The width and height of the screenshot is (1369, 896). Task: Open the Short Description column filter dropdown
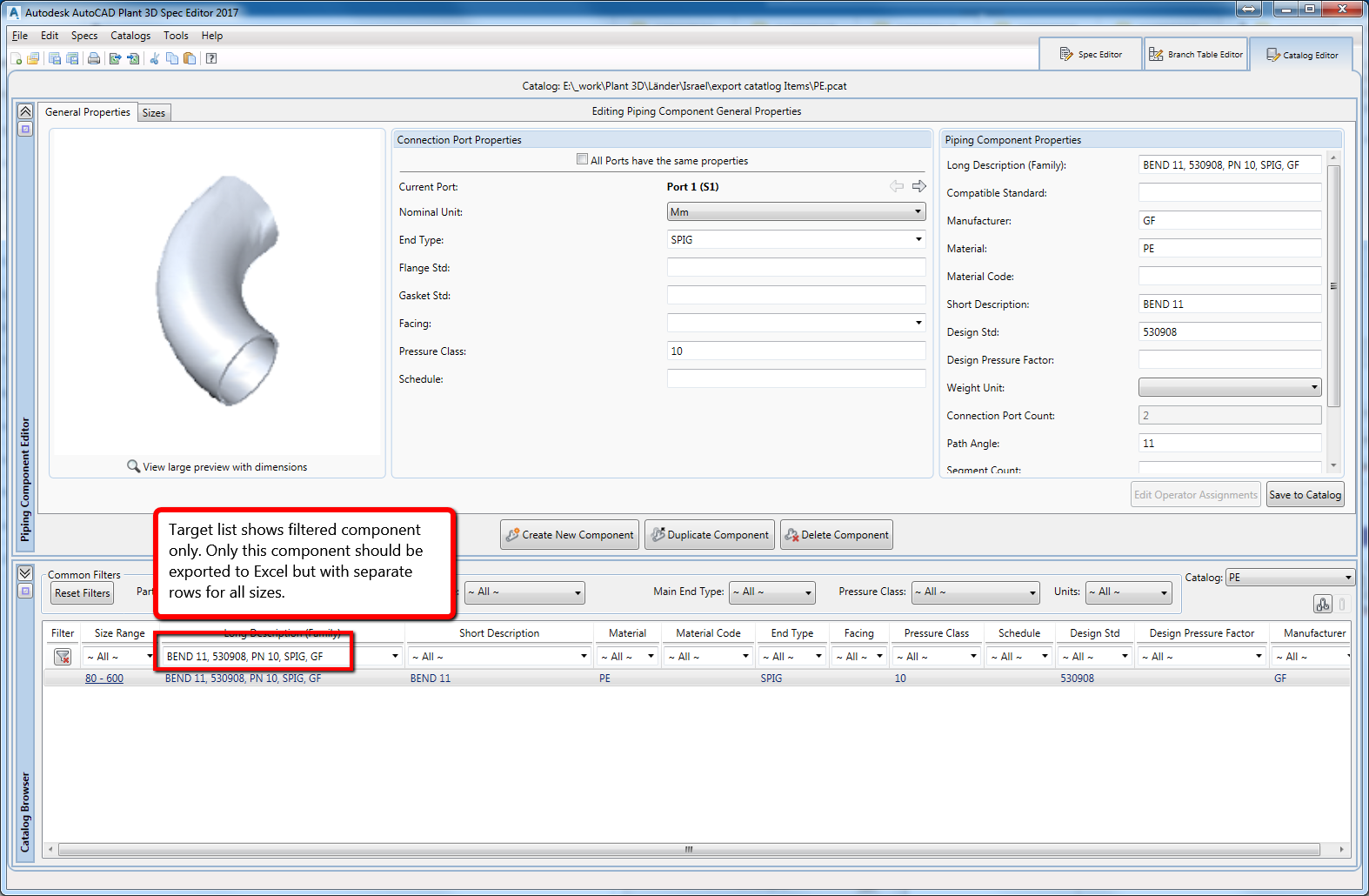pyautogui.click(x=499, y=657)
